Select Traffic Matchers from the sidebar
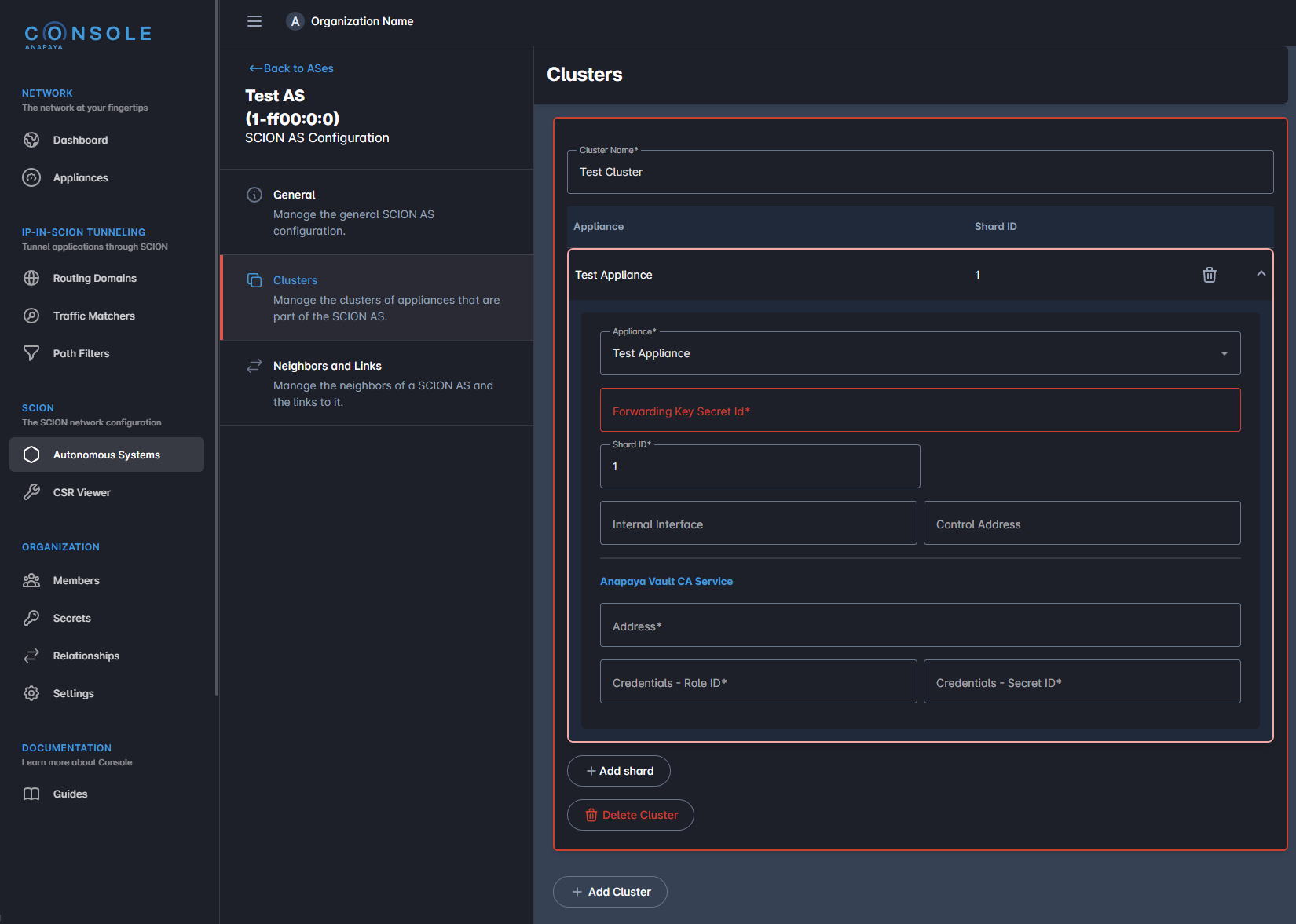The height and width of the screenshot is (924, 1296). (x=93, y=316)
